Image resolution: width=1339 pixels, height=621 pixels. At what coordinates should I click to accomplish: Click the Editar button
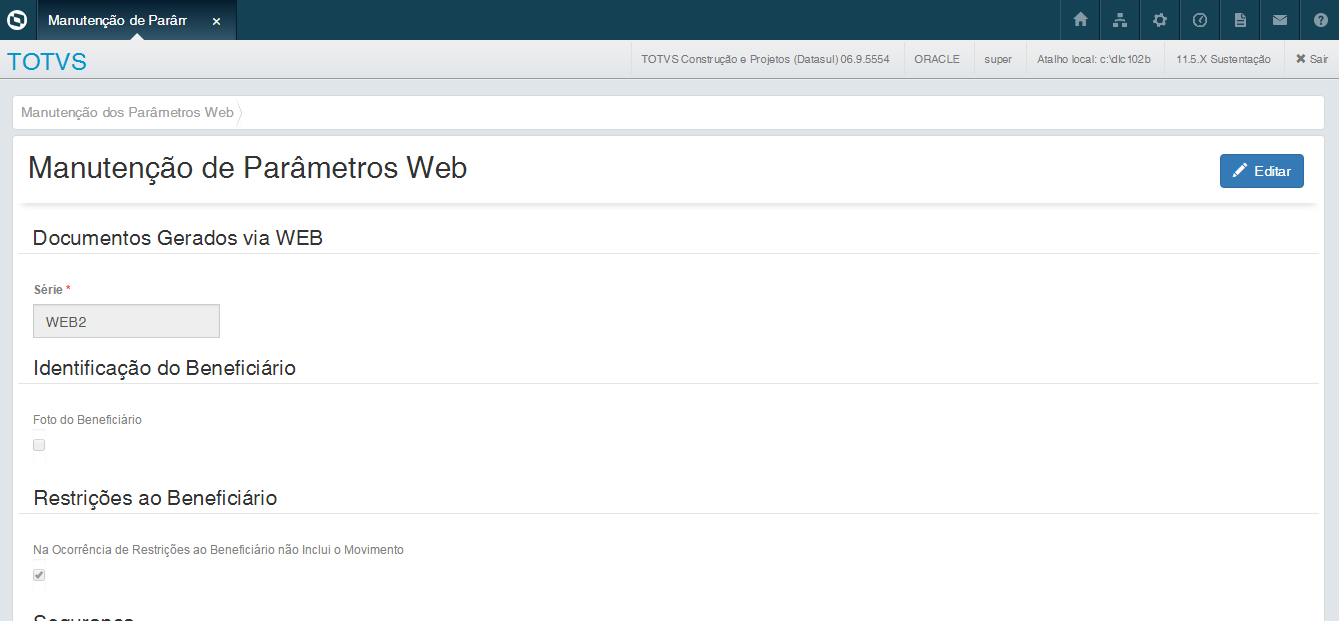[1261, 171]
